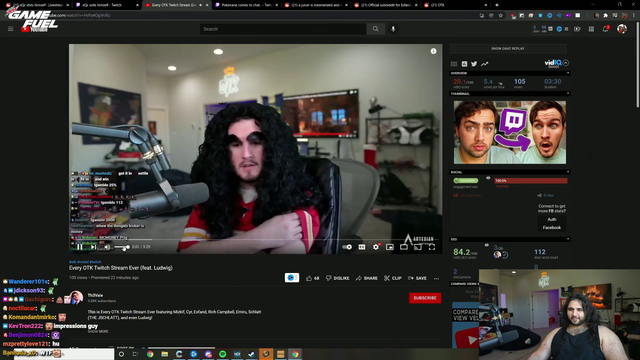Open vidIQ trending line icon
Viewport: 640px width, 360px height.
click(484, 64)
